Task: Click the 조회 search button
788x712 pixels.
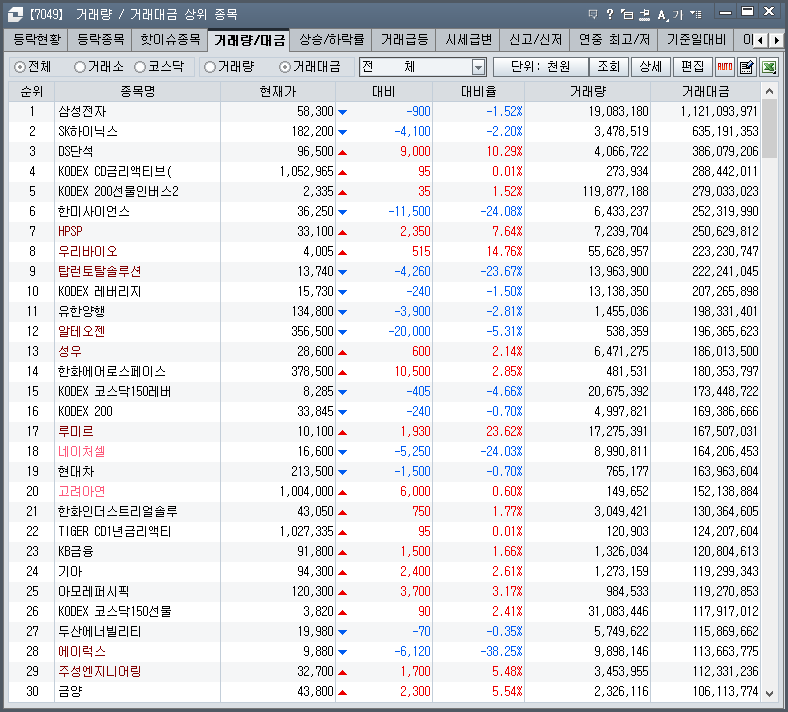Action: pos(609,66)
